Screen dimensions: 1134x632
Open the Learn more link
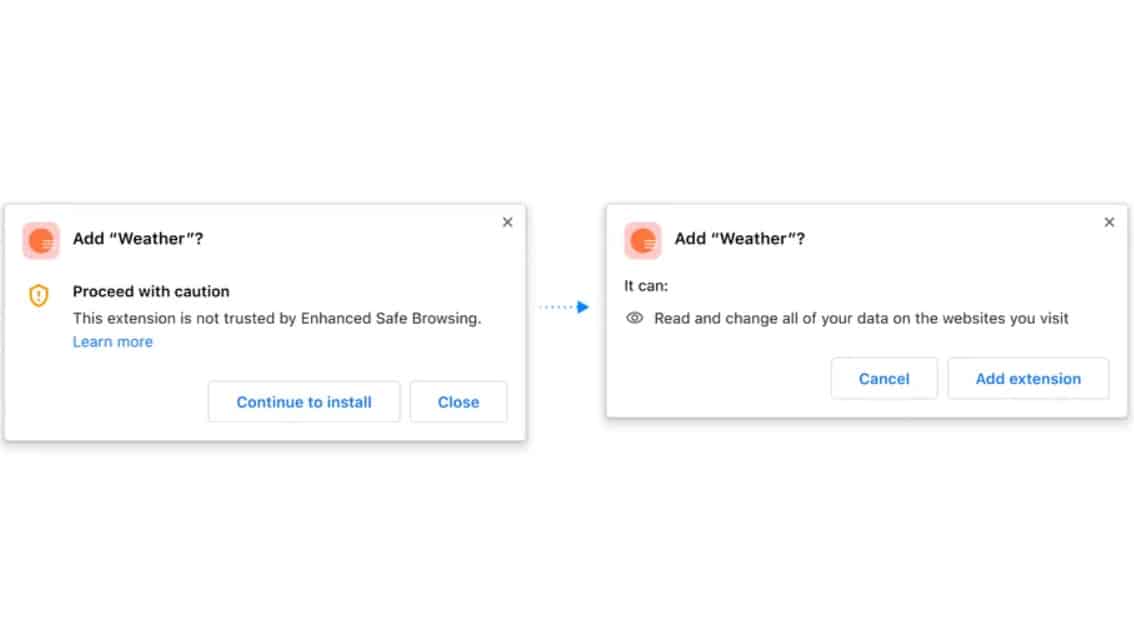pyautogui.click(x=113, y=342)
